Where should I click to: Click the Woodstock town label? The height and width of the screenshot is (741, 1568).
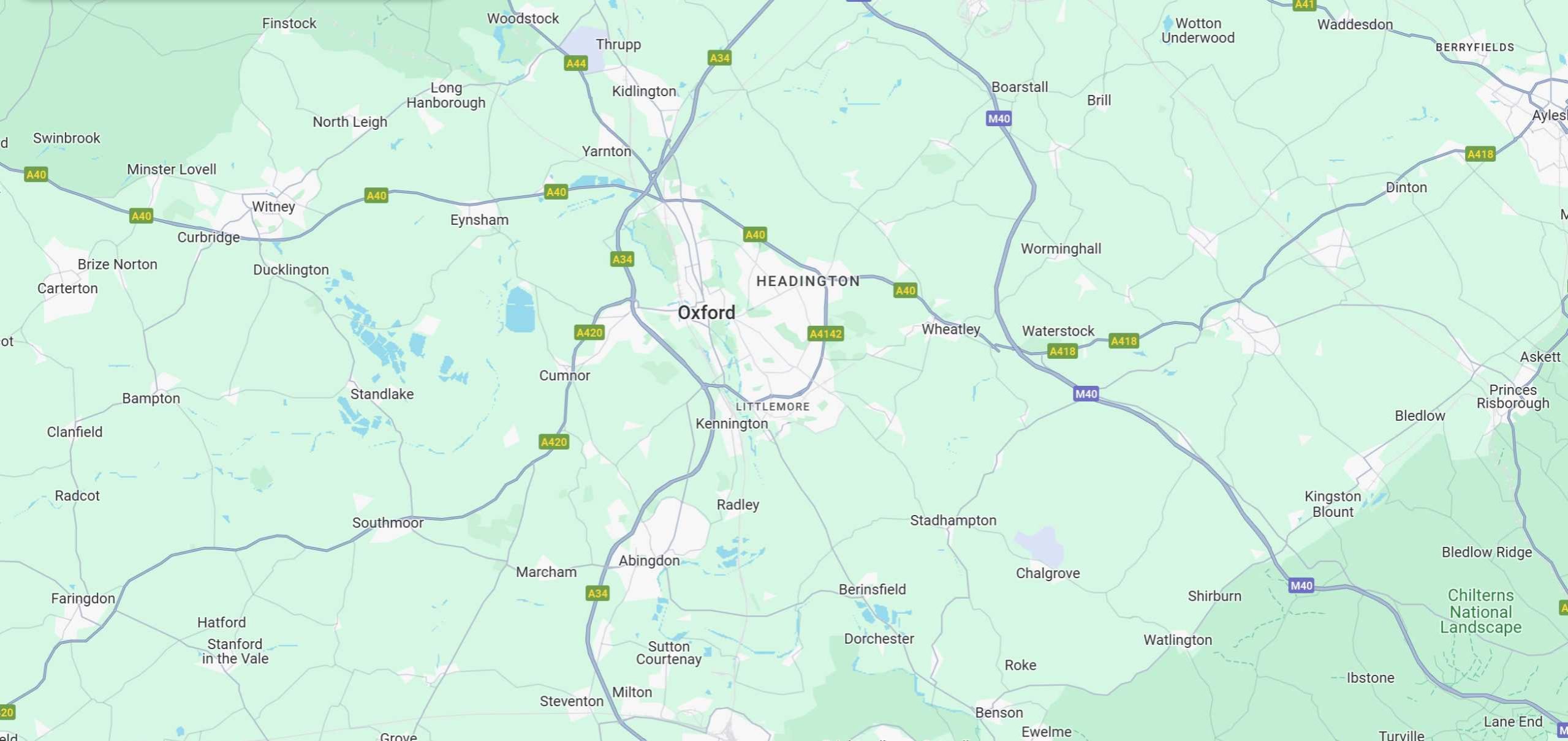(523, 18)
